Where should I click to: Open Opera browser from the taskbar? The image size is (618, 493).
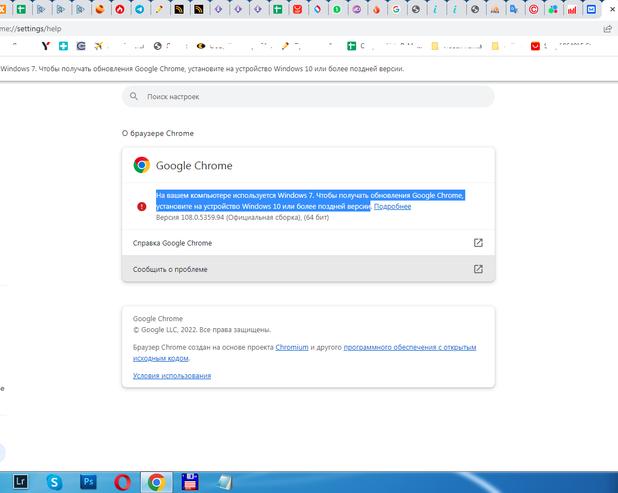[122, 482]
